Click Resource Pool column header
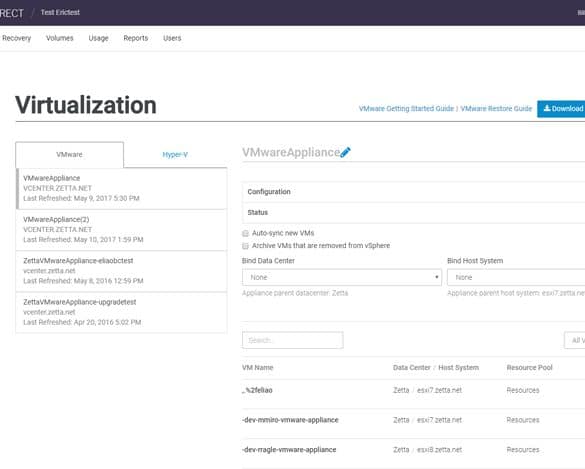The height and width of the screenshot is (469, 585). pos(529,368)
